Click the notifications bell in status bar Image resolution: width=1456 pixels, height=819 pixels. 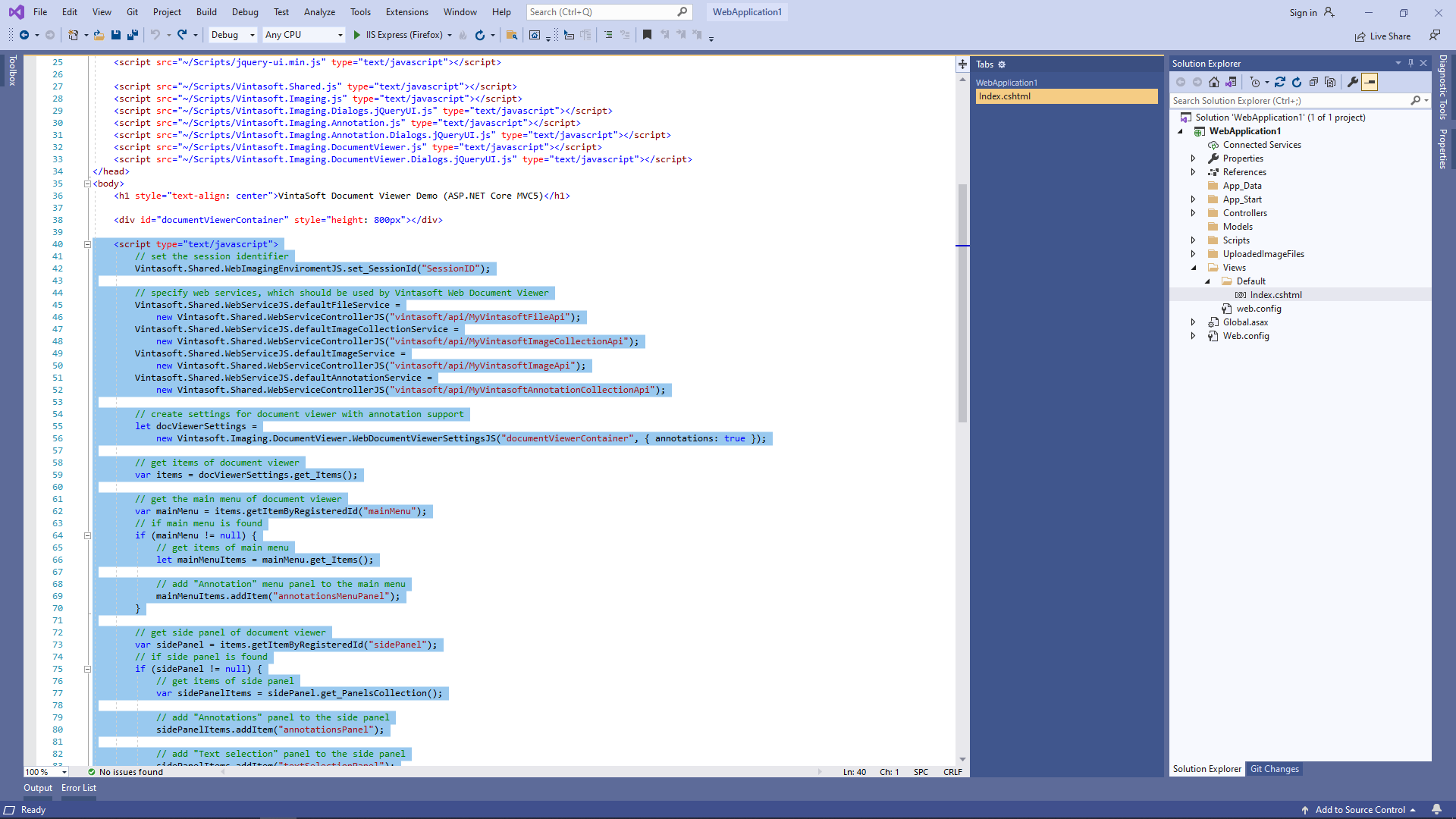click(x=1436, y=809)
